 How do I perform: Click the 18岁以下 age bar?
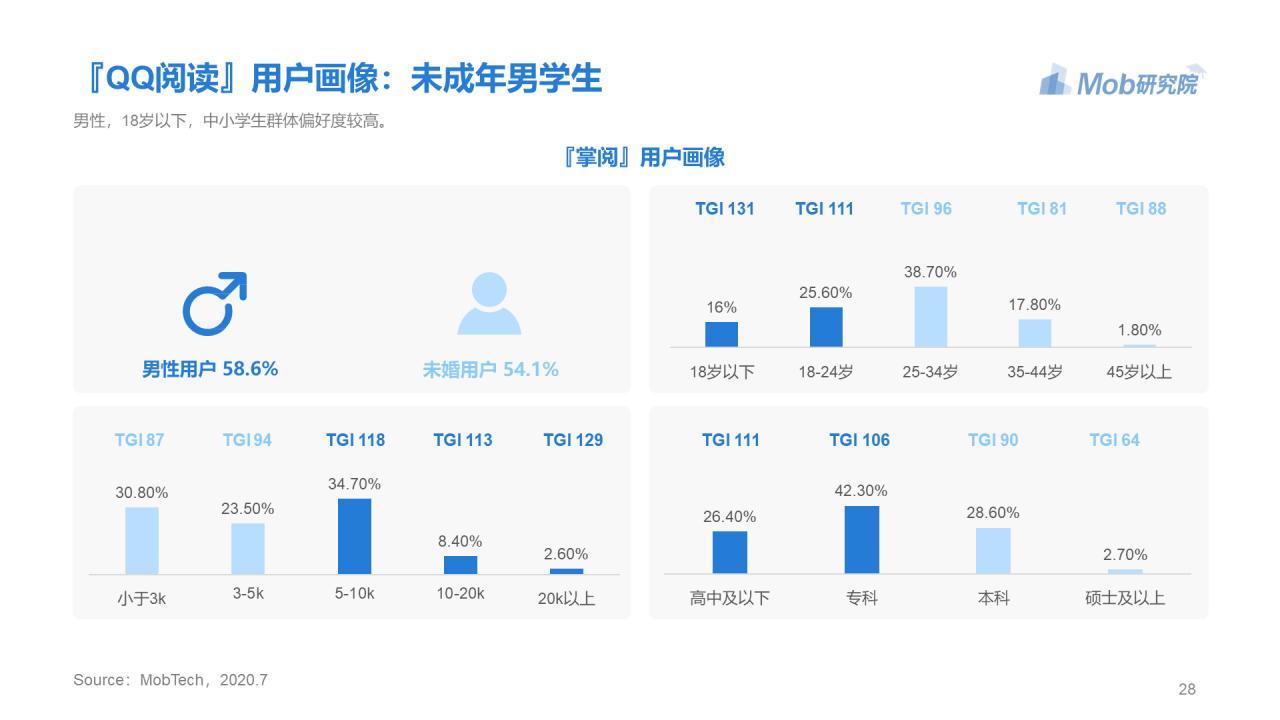(x=721, y=334)
